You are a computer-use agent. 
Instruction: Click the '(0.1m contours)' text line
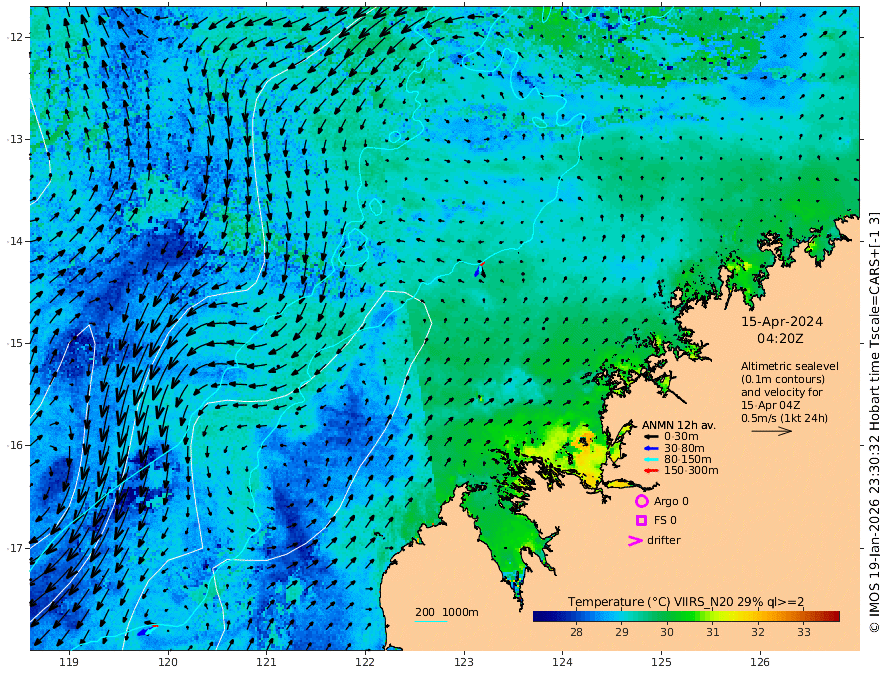(x=783, y=379)
